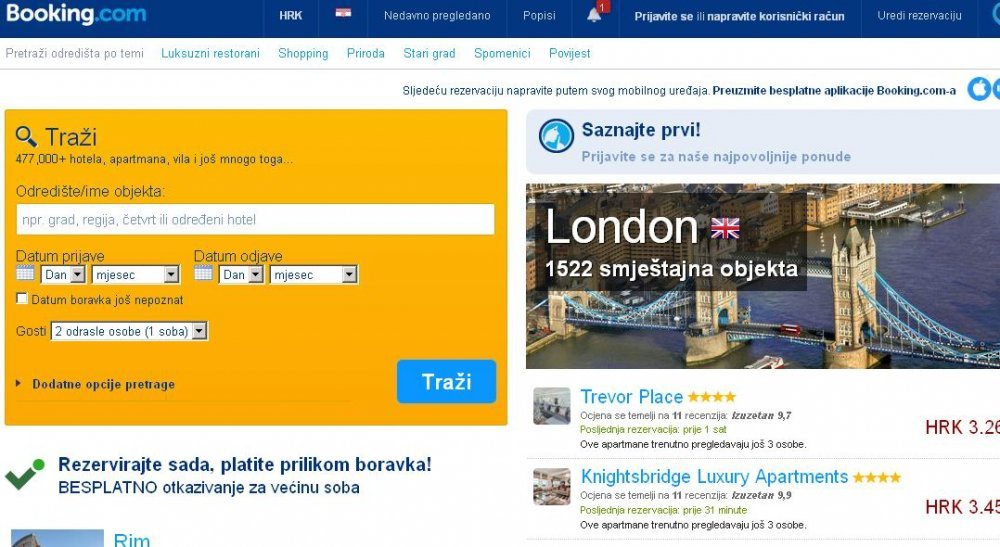Click the app download icon at right
The image size is (1000, 547).
click(979, 89)
